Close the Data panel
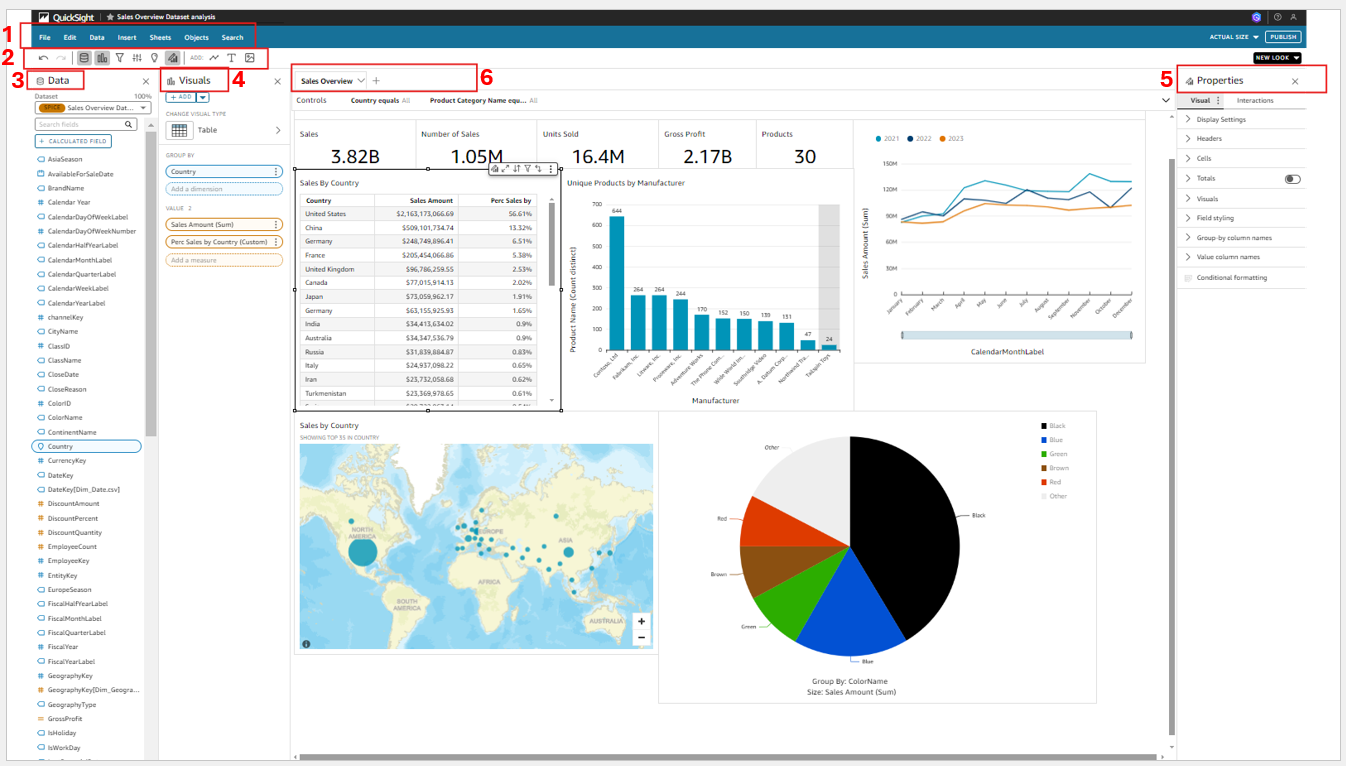This screenshot has width=1346, height=766. click(146, 81)
